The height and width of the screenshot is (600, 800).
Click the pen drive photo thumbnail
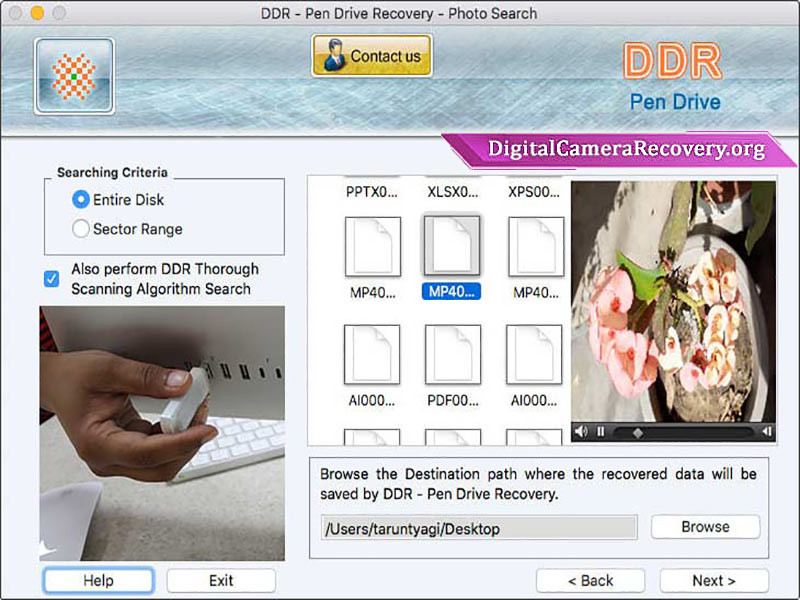click(x=162, y=433)
